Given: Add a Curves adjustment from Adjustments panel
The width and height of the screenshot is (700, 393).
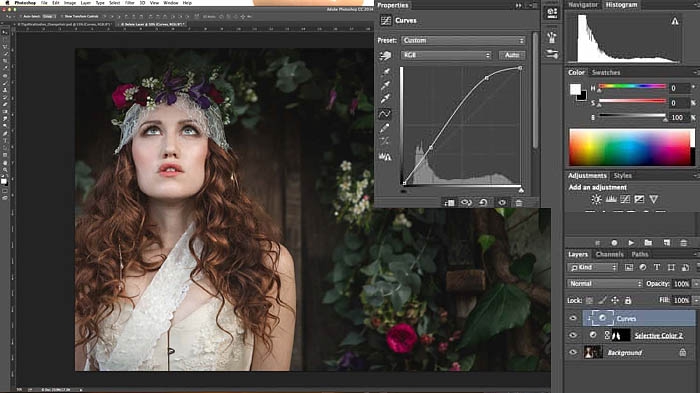Looking at the screenshot, I should click(625, 199).
